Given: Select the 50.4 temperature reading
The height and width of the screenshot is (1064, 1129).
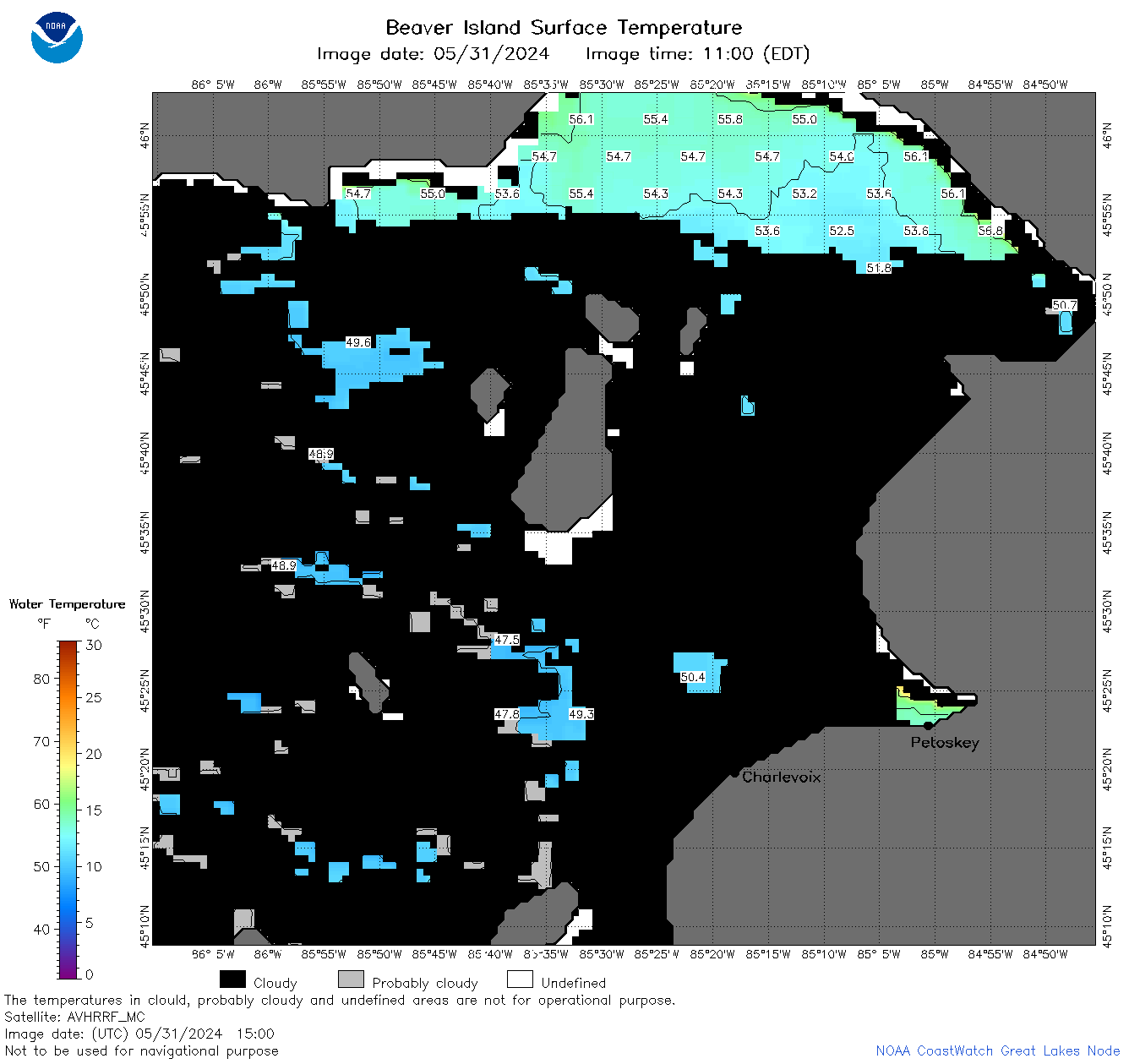Looking at the screenshot, I should (693, 677).
